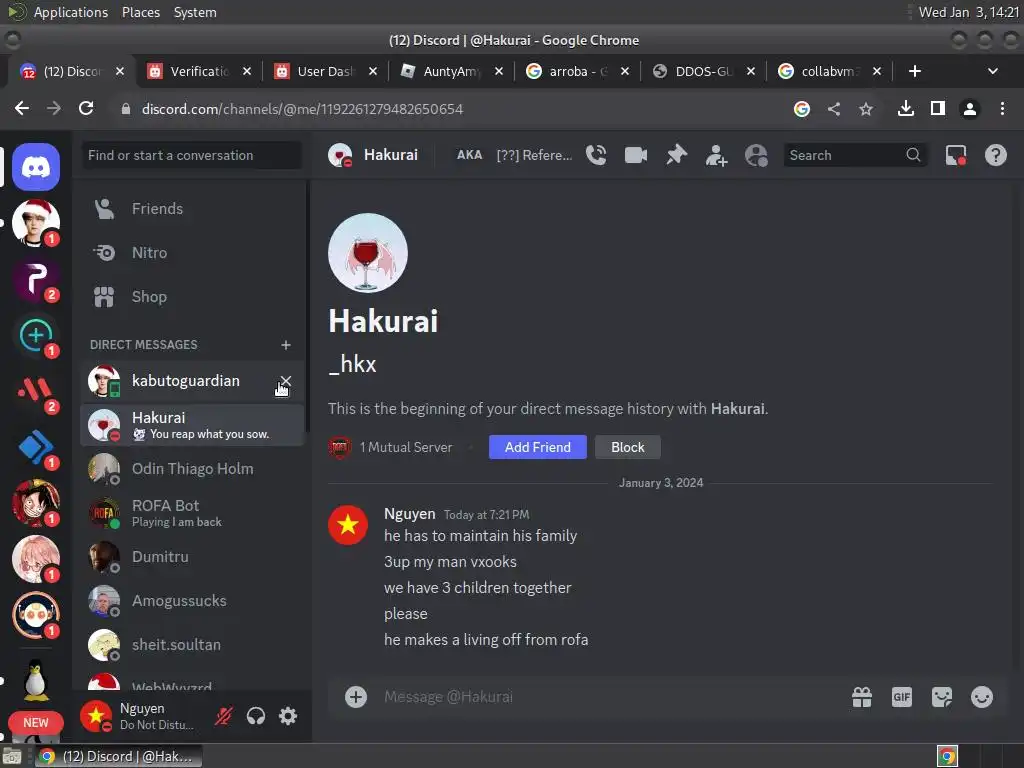Screen dimensions: 1024x768
Task: Open Discord home direct messages button
Action: (x=36, y=167)
